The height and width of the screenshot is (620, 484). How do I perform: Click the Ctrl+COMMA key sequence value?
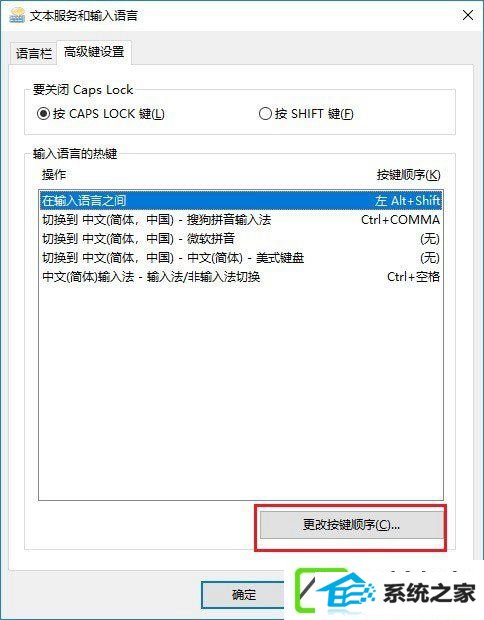[400, 219]
